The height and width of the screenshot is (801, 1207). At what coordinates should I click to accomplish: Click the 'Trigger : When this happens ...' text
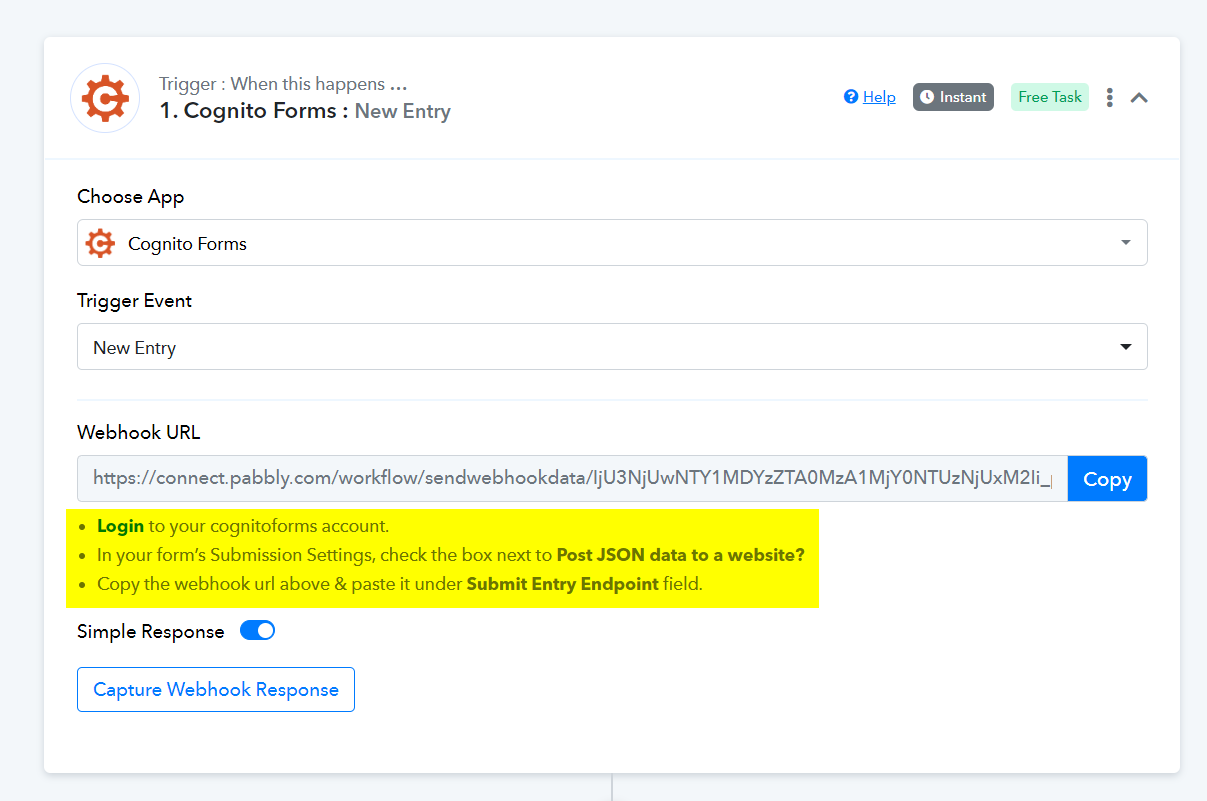(283, 84)
